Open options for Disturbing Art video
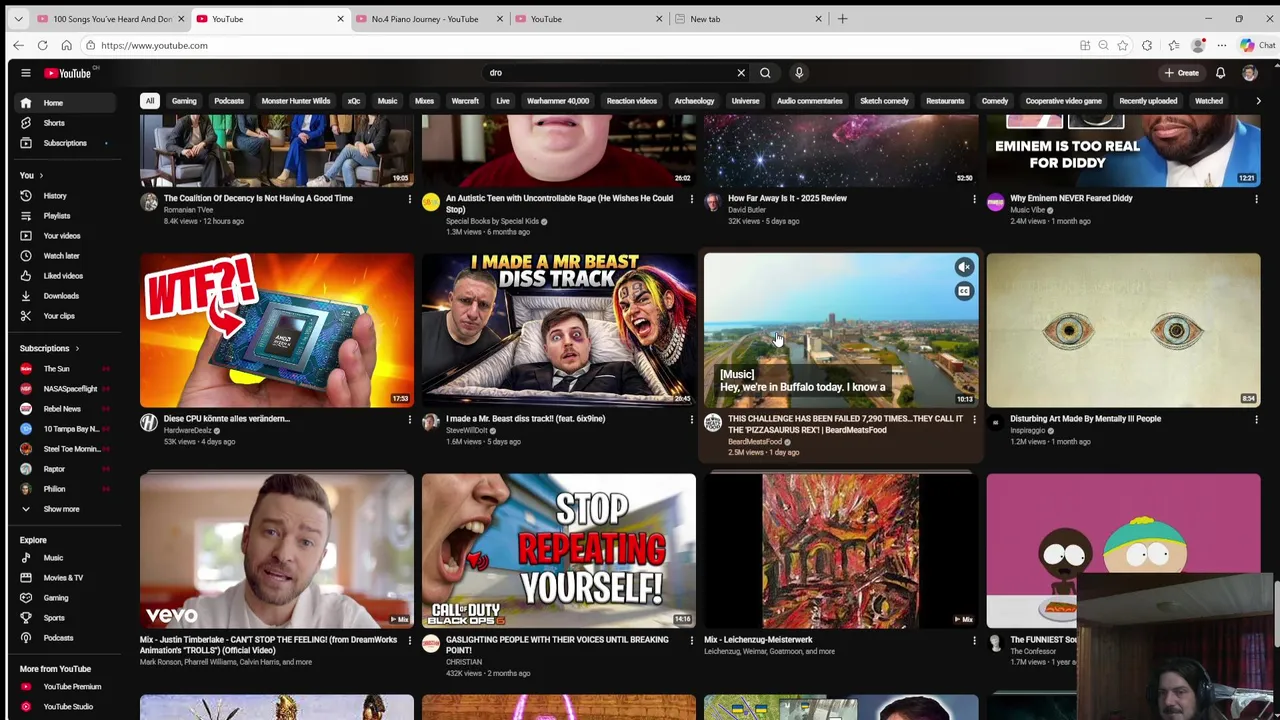This screenshot has height=720, width=1280. pos(1256,420)
